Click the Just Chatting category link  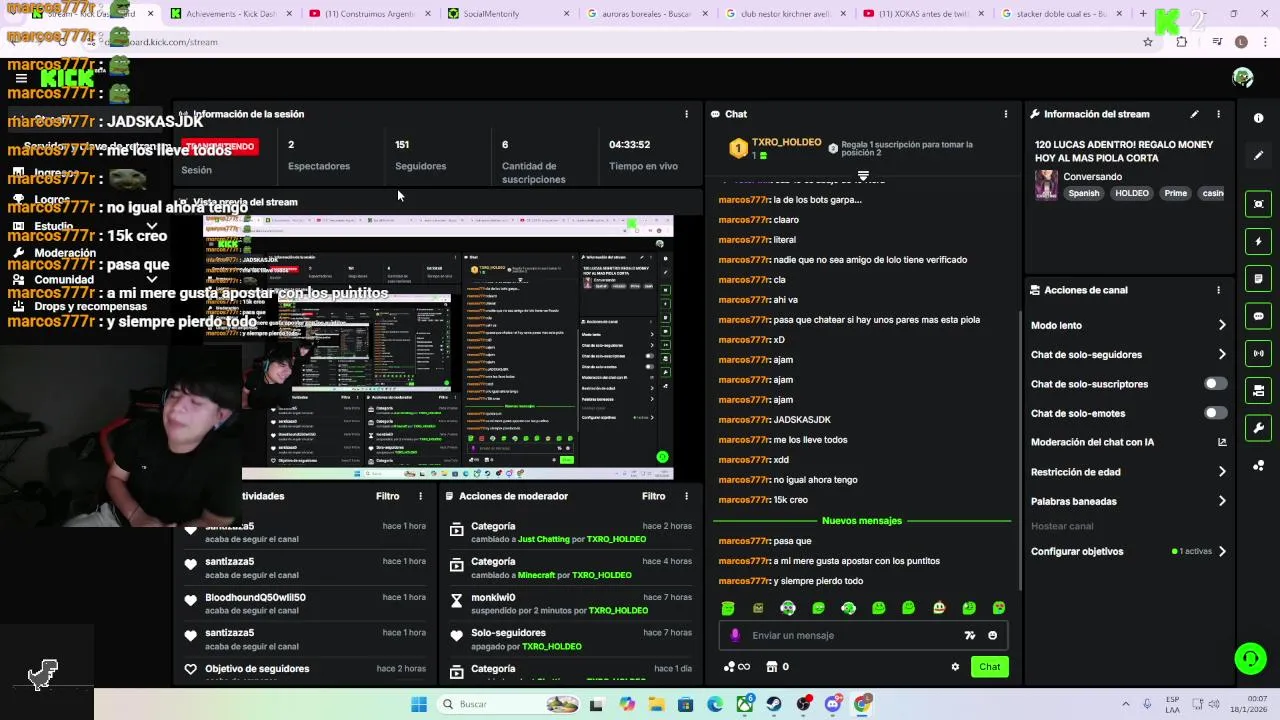click(x=543, y=539)
